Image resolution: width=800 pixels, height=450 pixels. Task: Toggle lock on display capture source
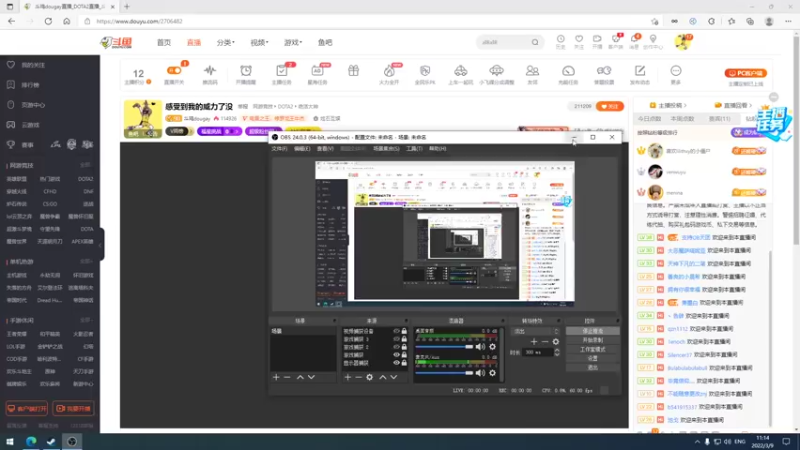point(404,363)
